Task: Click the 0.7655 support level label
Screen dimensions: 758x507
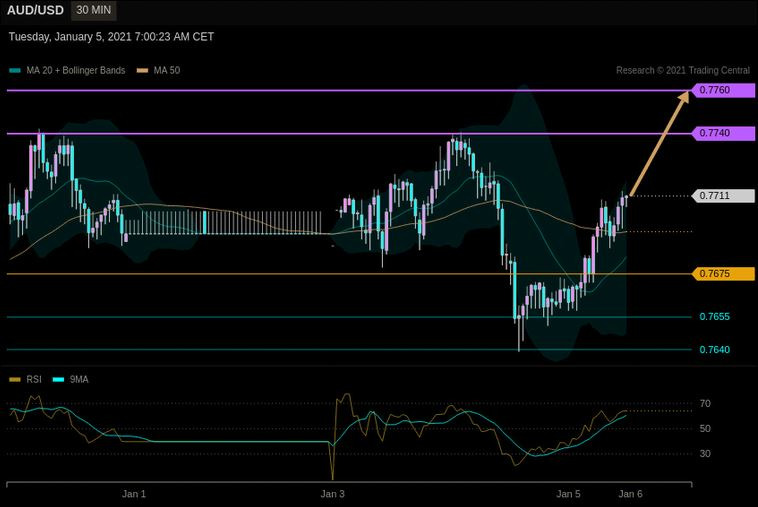Action: tap(714, 317)
